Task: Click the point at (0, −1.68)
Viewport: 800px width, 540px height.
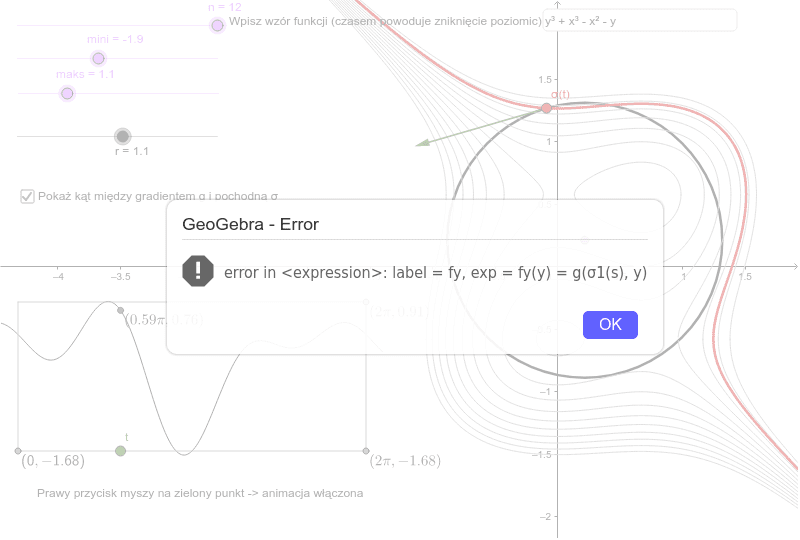Action: click(x=18, y=451)
